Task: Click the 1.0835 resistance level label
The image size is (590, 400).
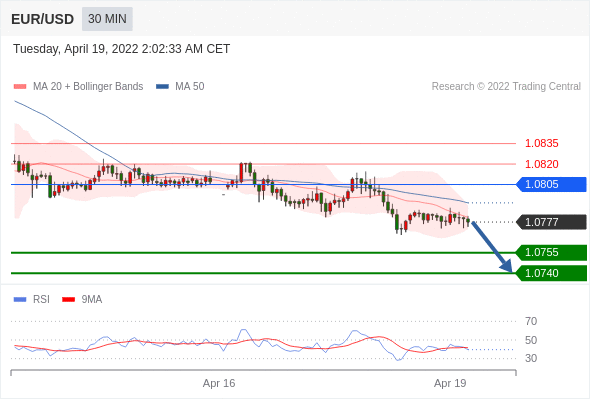Action: click(x=541, y=143)
